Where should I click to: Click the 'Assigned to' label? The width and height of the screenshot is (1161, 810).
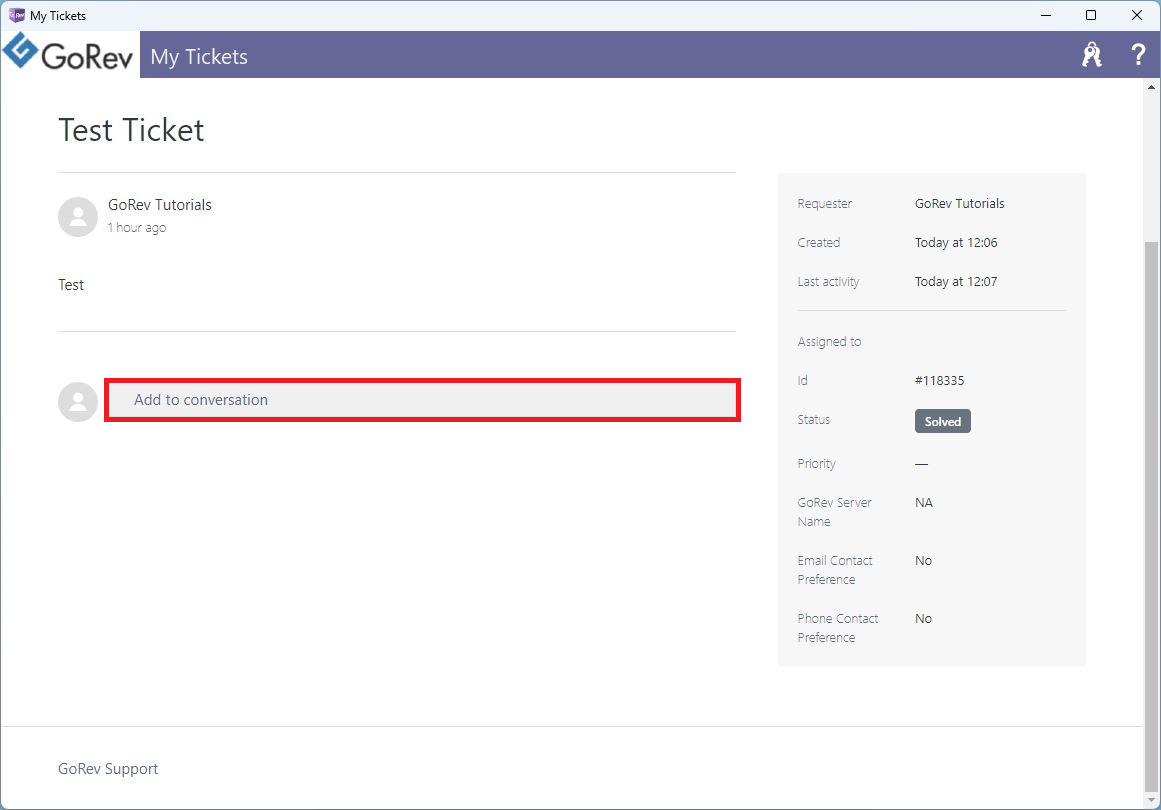point(829,342)
